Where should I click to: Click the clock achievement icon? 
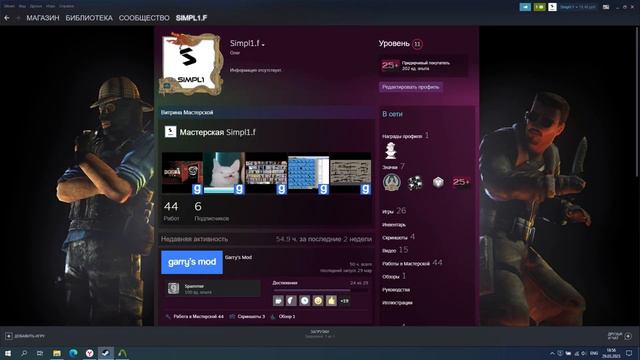pos(304,301)
